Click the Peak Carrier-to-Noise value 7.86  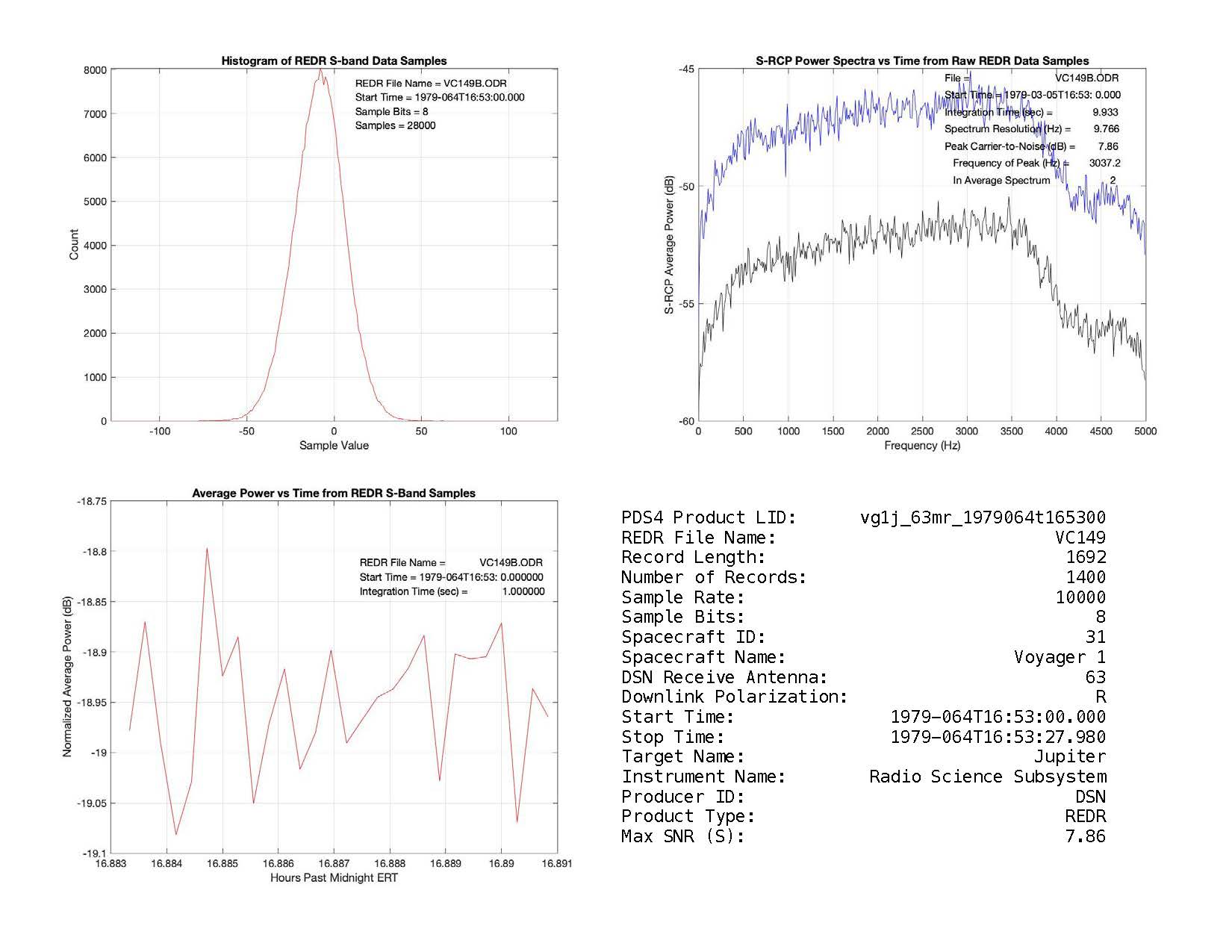click(x=1107, y=146)
